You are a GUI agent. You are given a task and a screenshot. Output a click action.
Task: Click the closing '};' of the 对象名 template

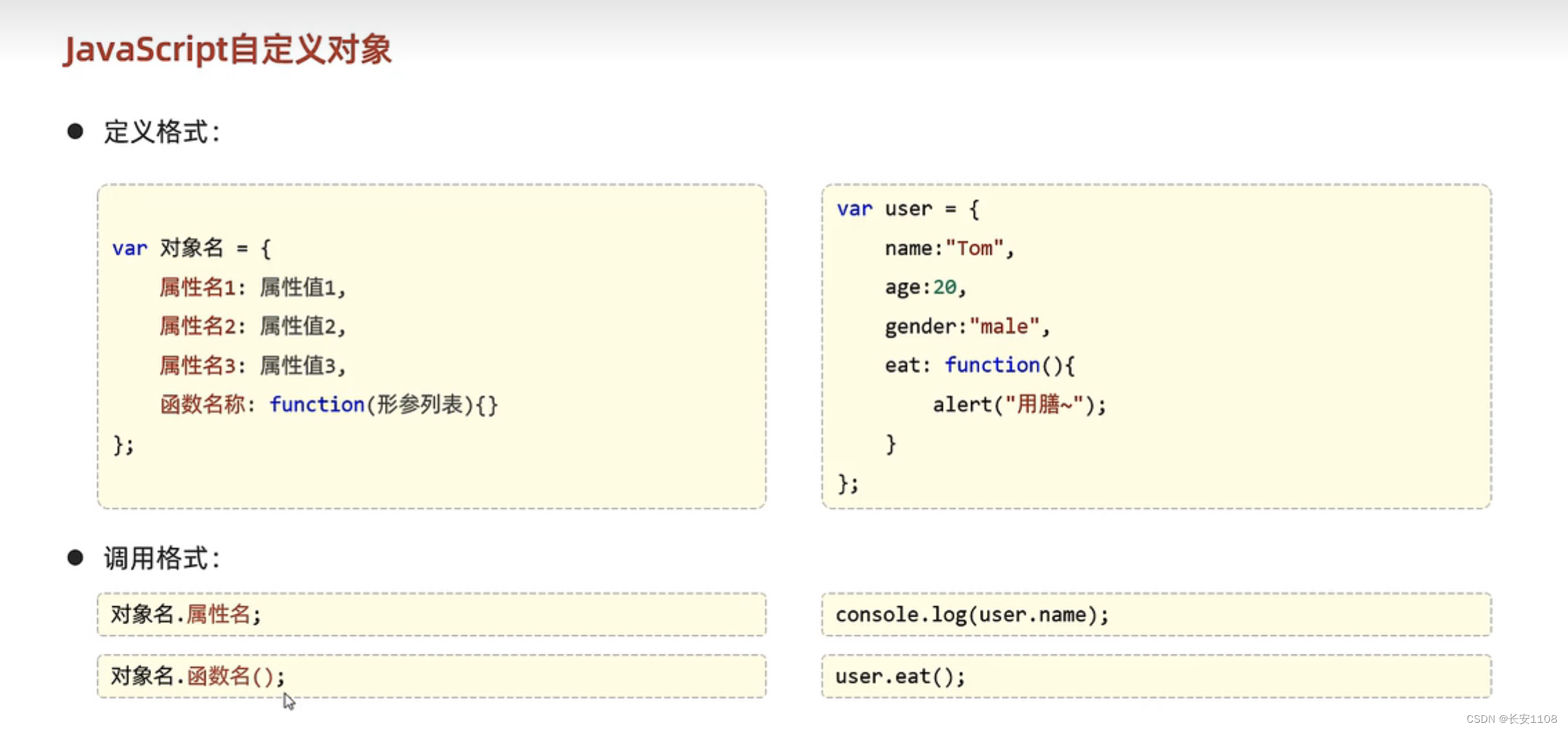pos(123,445)
